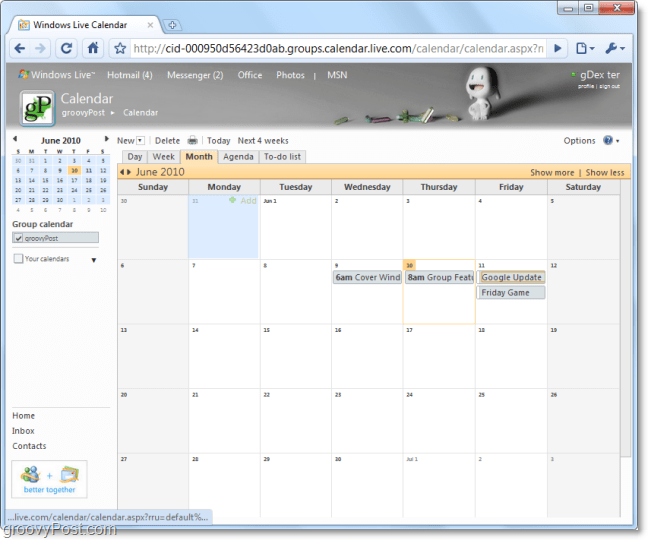648x540 pixels.
Task: Click the address bar URL field
Action: (338, 48)
